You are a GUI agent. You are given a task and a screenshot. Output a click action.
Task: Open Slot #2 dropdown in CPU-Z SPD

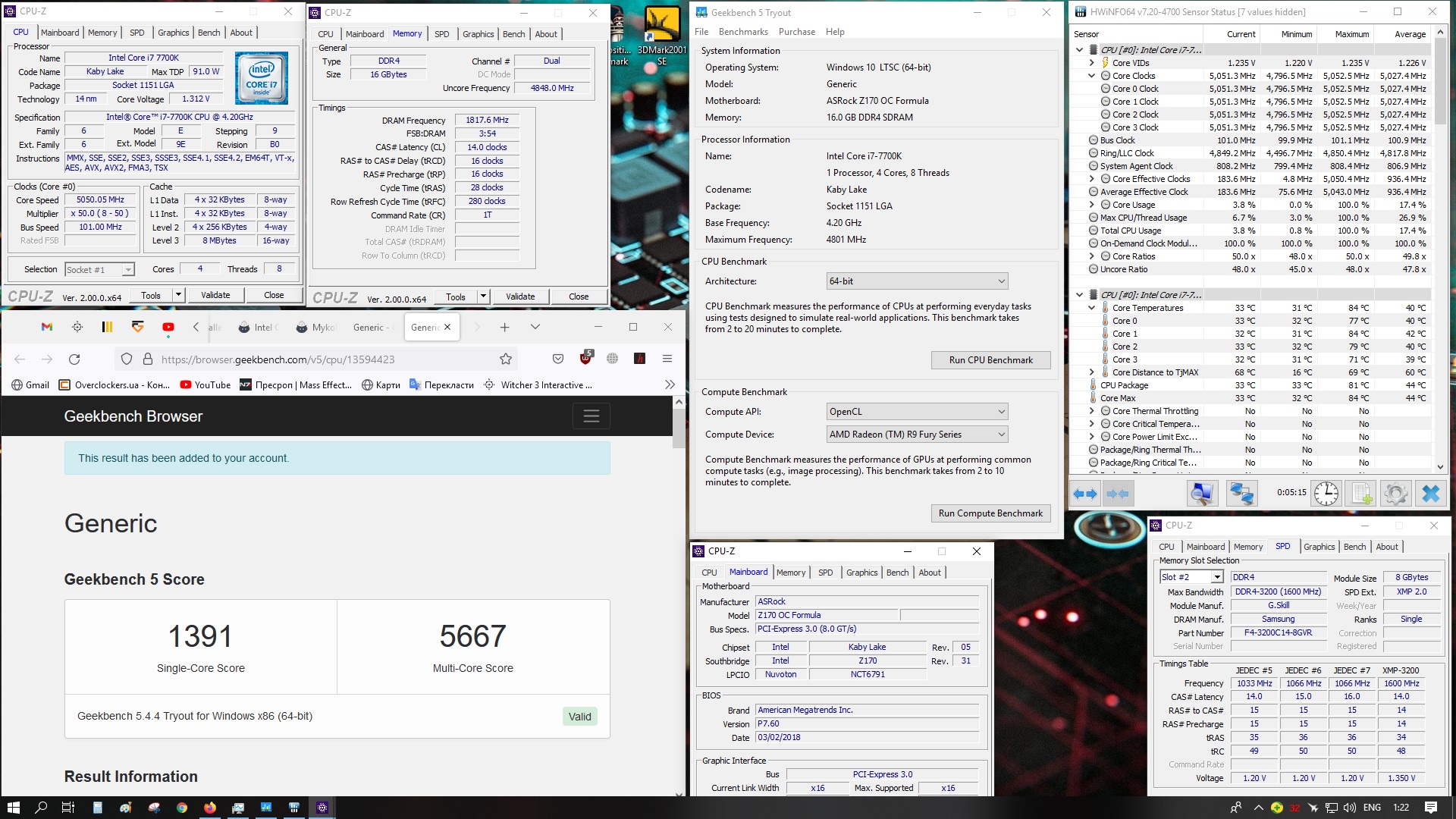click(1191, 578)
